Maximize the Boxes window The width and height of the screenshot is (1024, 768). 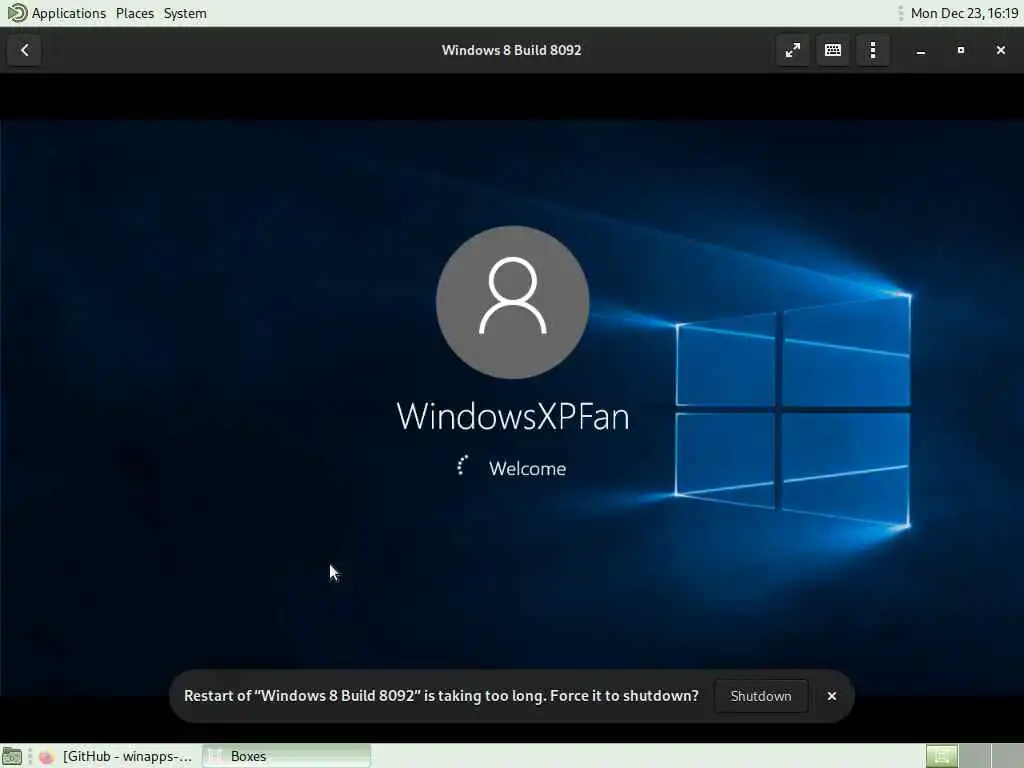(961, 50)
